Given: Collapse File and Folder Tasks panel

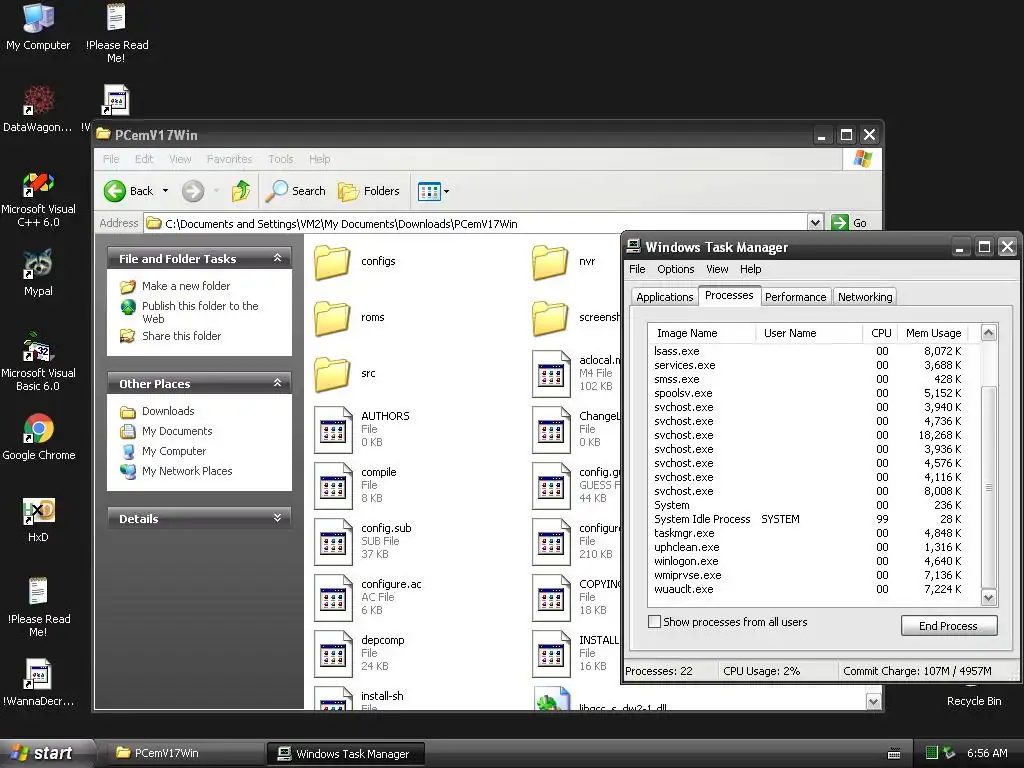Looking at the screenshot, I should [278, 258].
